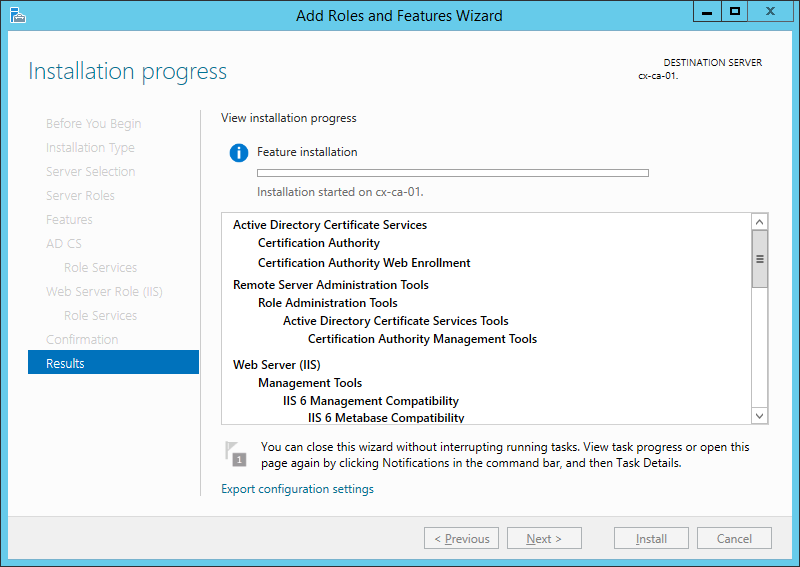The height and width of the screenshot is (567, 800).
Task: Select Active Directory Certificate Services entry
Action: 329,225
